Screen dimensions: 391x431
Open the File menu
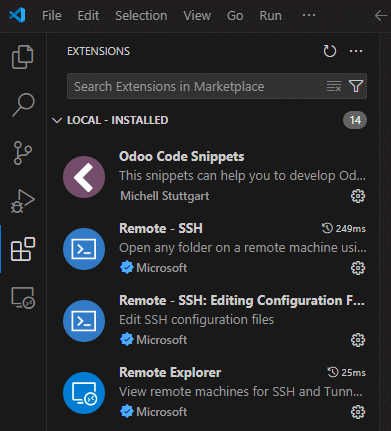click(x=52, y=15)
